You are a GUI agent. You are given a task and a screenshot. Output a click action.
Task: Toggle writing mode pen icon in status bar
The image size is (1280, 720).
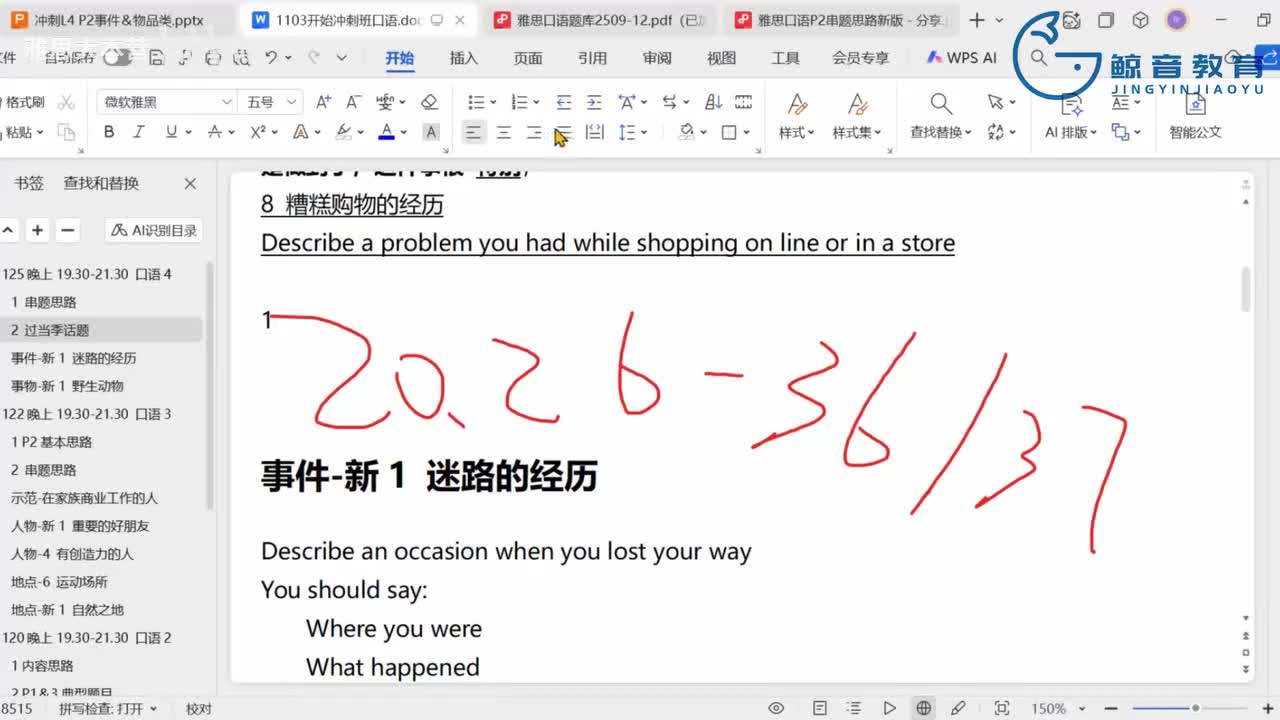tap(958, 708)
